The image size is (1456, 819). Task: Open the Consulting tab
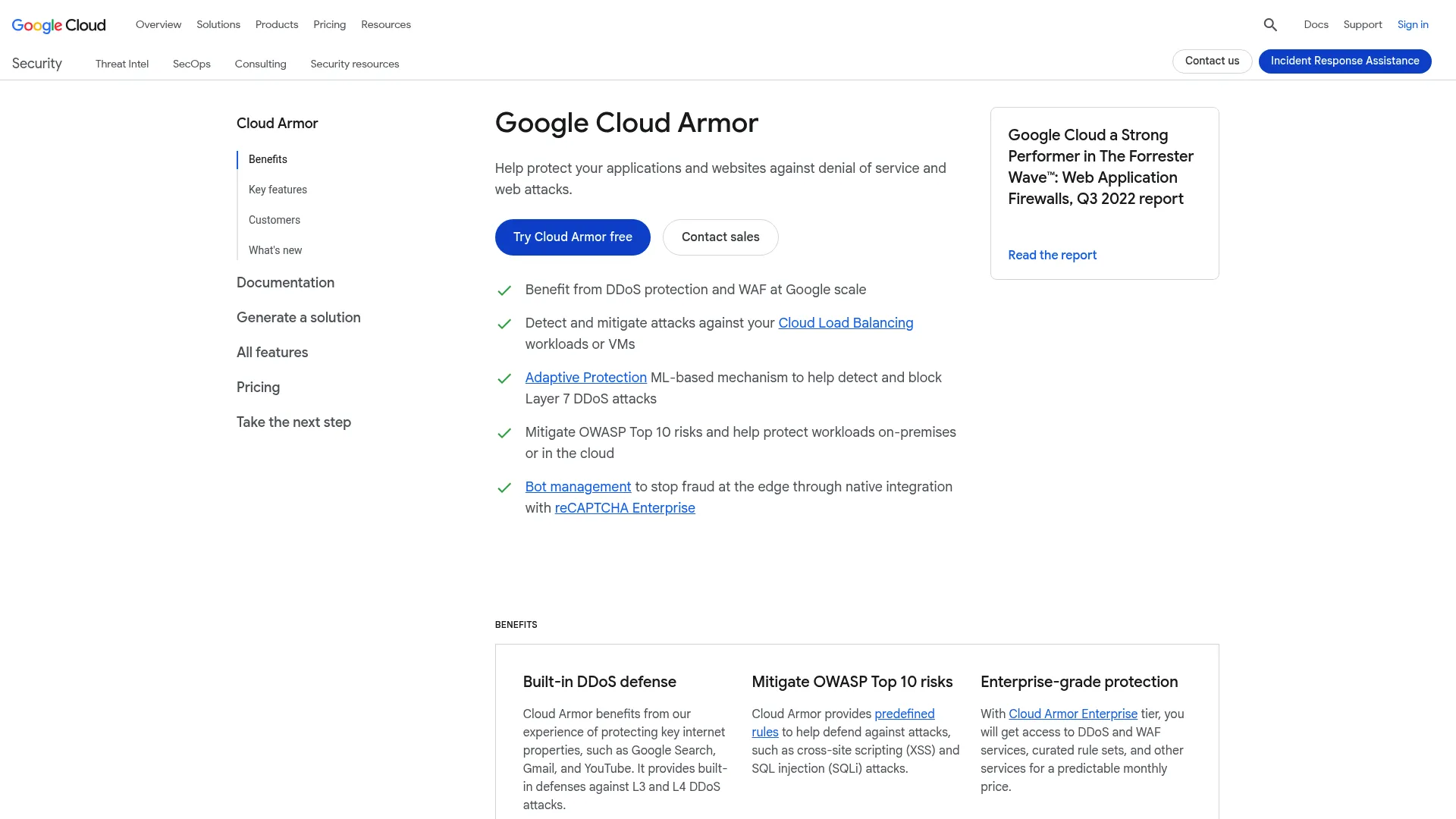[260, 64]
